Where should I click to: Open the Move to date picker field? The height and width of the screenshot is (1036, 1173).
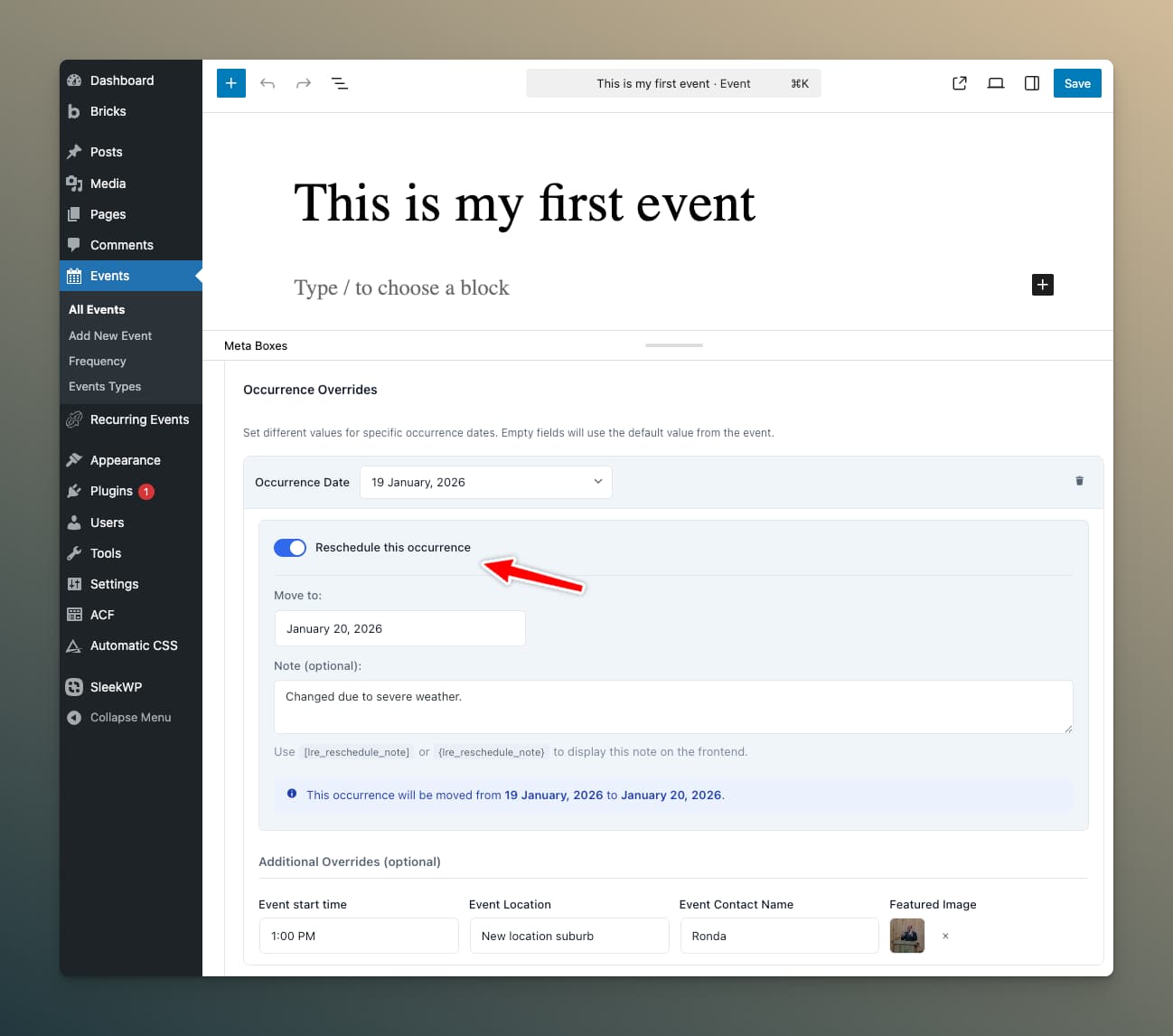coord(399,628)
